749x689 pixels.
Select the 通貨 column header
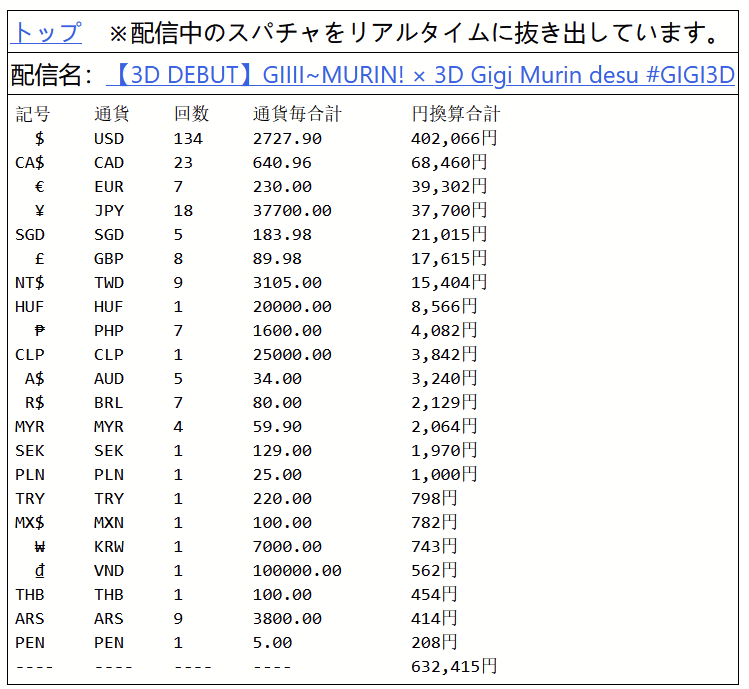coord(112,114)
